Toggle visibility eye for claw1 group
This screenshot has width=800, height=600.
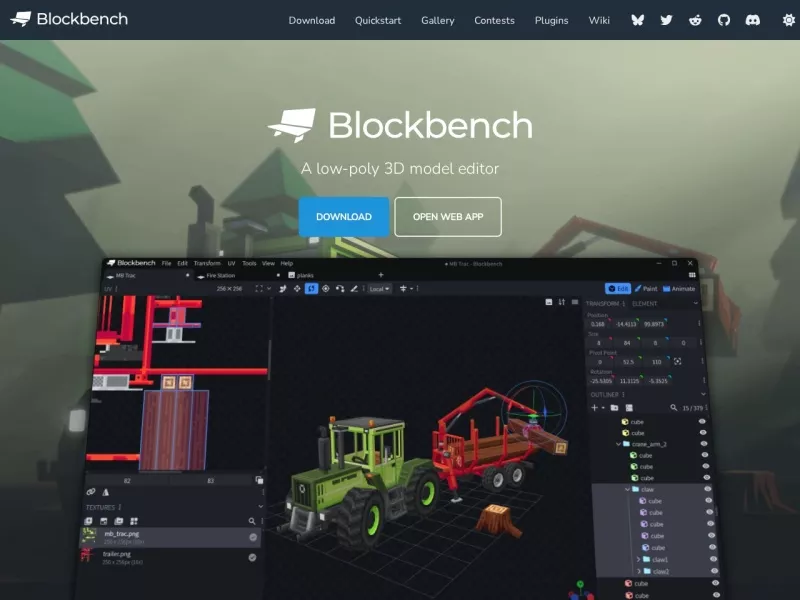(713, 559)
